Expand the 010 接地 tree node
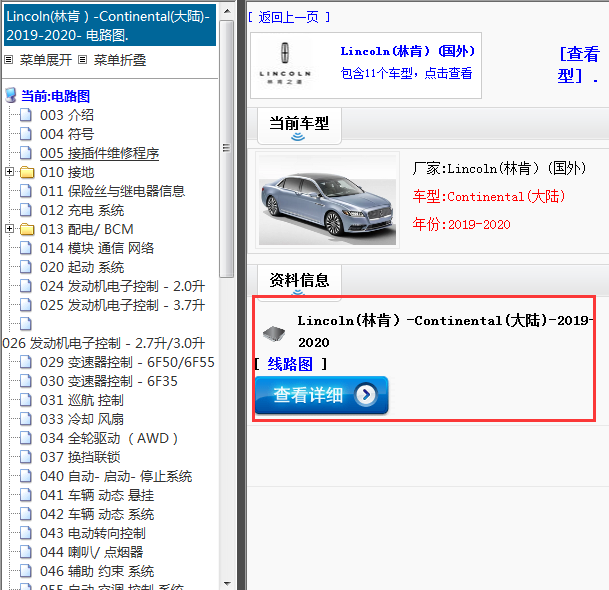609x590 pixels. [10, 172]
